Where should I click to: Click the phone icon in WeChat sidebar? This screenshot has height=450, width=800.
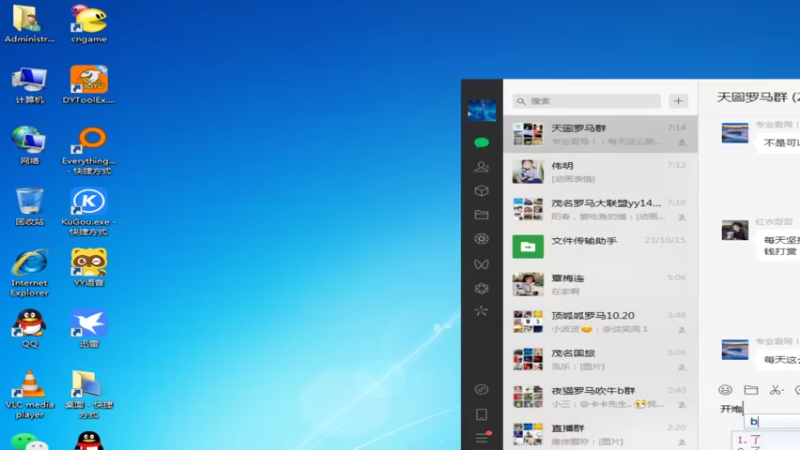[x=482, y=414]
